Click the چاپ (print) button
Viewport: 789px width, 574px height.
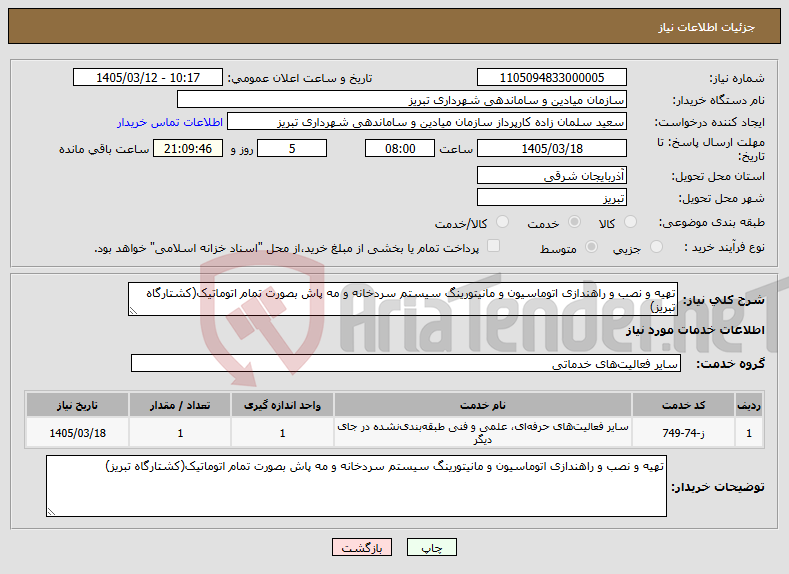(432, 547)
